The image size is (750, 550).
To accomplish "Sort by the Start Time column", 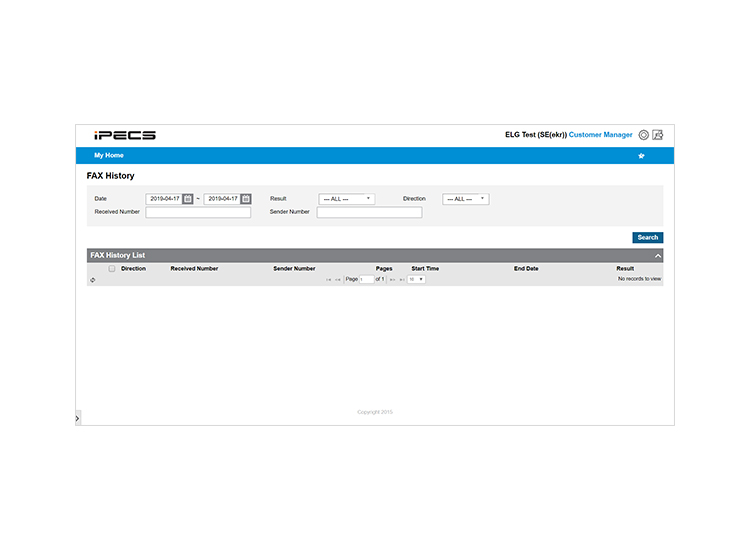I will (425, 269).
